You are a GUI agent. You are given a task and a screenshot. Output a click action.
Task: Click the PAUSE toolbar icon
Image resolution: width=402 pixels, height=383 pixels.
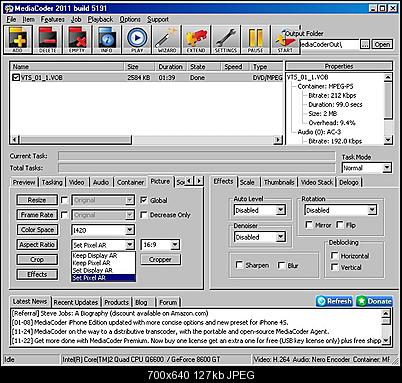pyautogui.click(x=255, y=40)
